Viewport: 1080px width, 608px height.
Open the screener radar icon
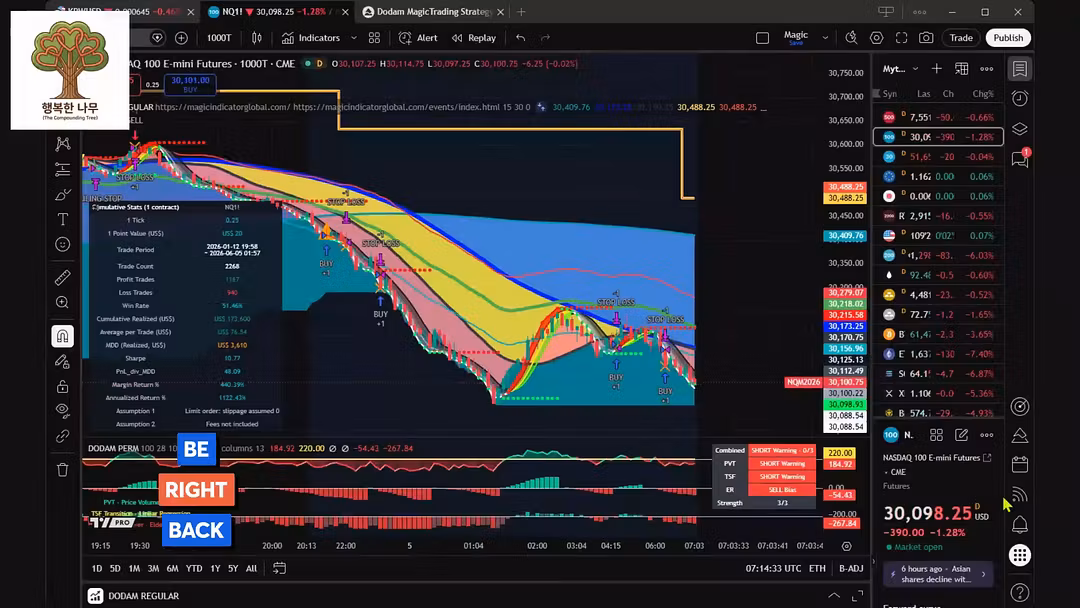point(1020,406)
